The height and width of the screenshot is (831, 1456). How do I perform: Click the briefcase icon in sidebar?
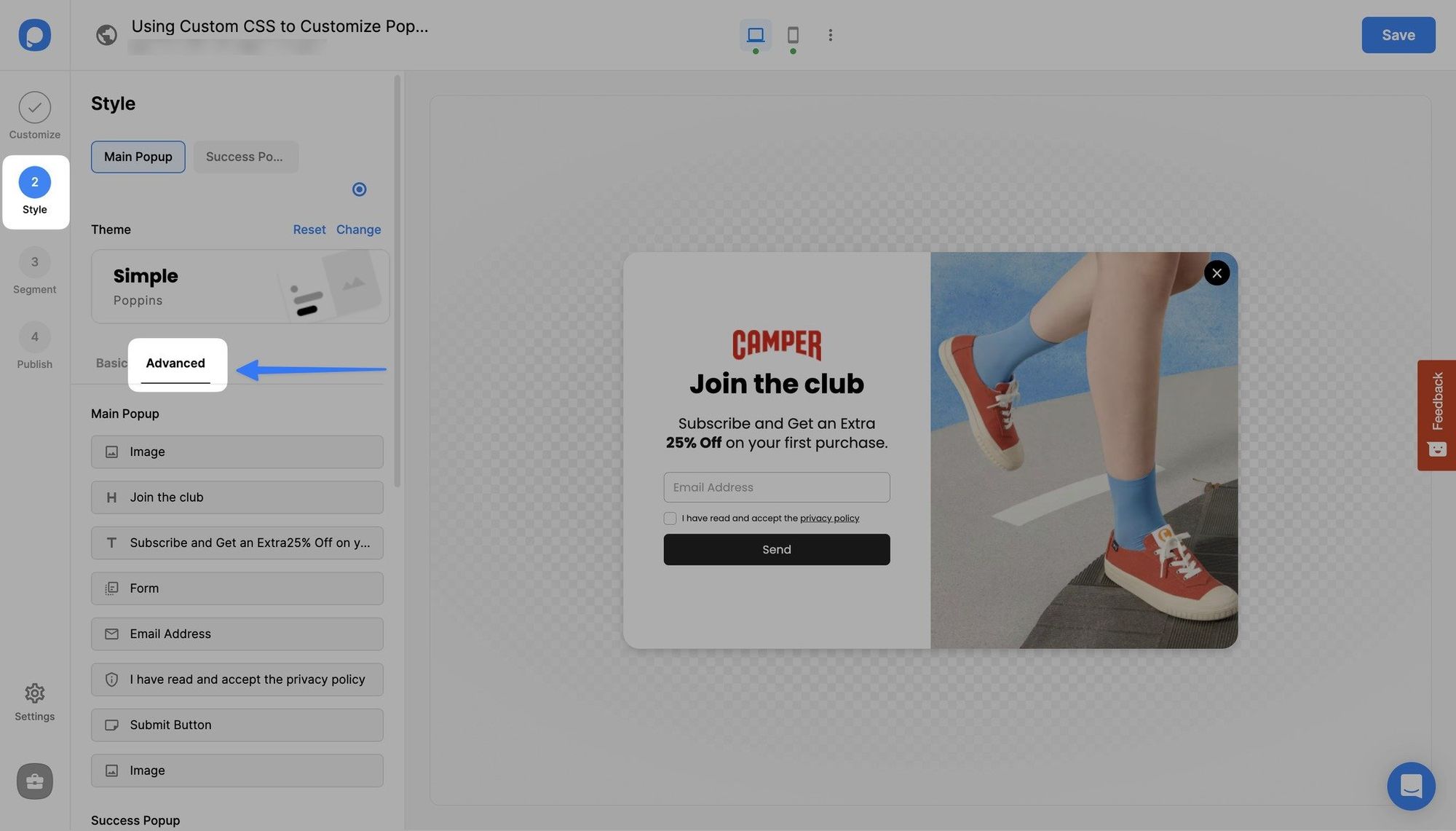[x=34, y=781]
